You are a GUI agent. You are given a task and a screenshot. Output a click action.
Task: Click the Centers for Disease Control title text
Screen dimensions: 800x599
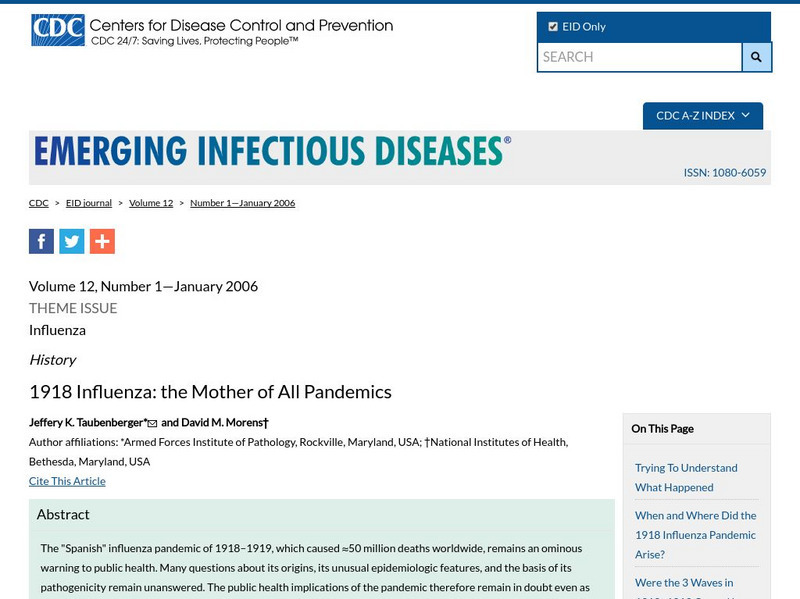pyautogui.click(x=240, y=25)
